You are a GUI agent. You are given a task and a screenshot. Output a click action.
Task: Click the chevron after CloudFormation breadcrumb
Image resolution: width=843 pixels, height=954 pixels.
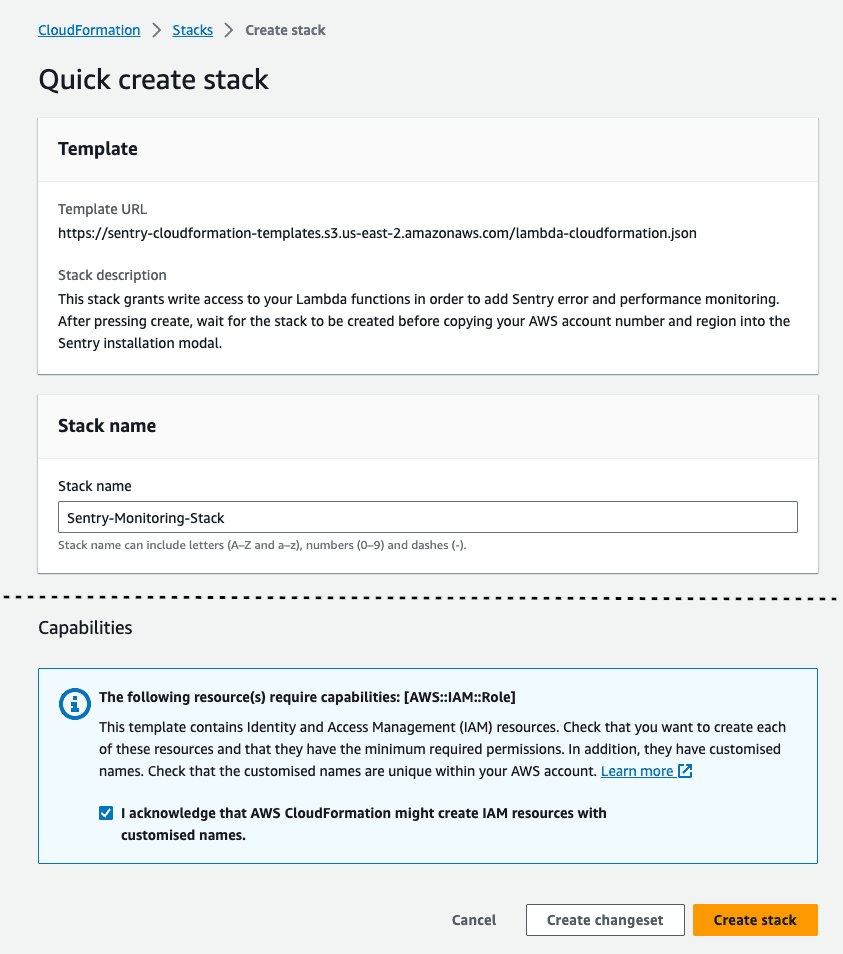(157, 30)
